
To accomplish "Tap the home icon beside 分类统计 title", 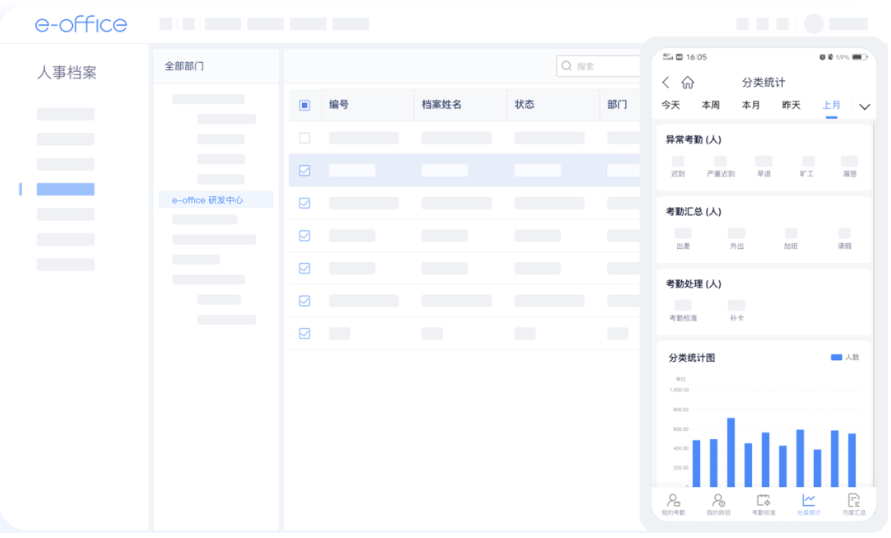I will tap(688, 82).
